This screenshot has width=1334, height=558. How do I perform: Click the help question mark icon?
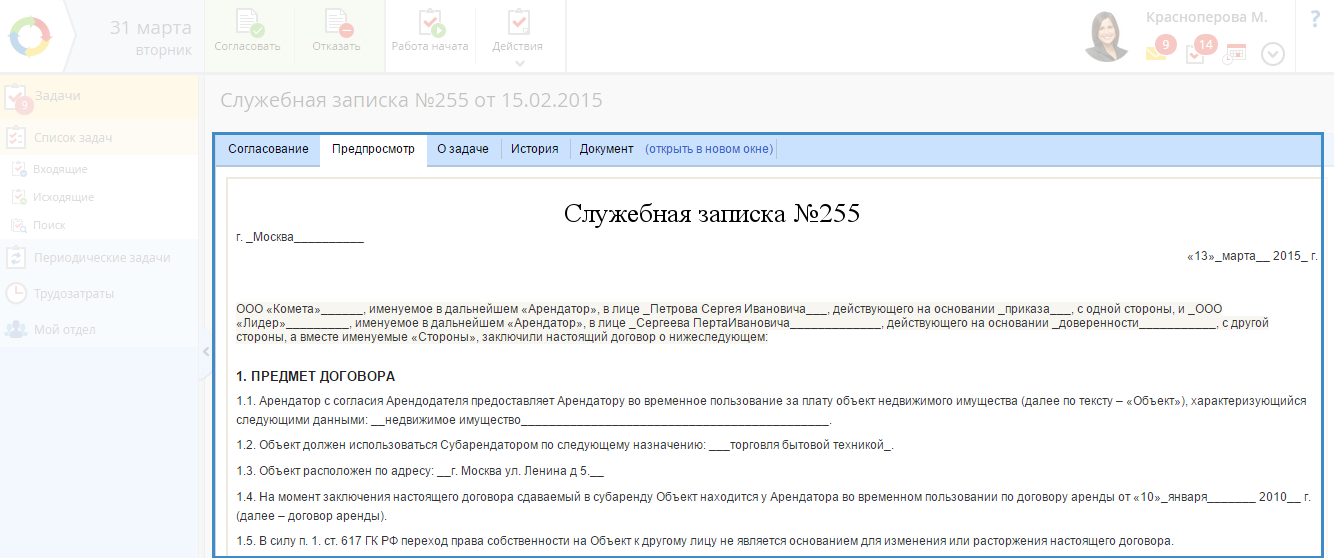[1314, 20]
